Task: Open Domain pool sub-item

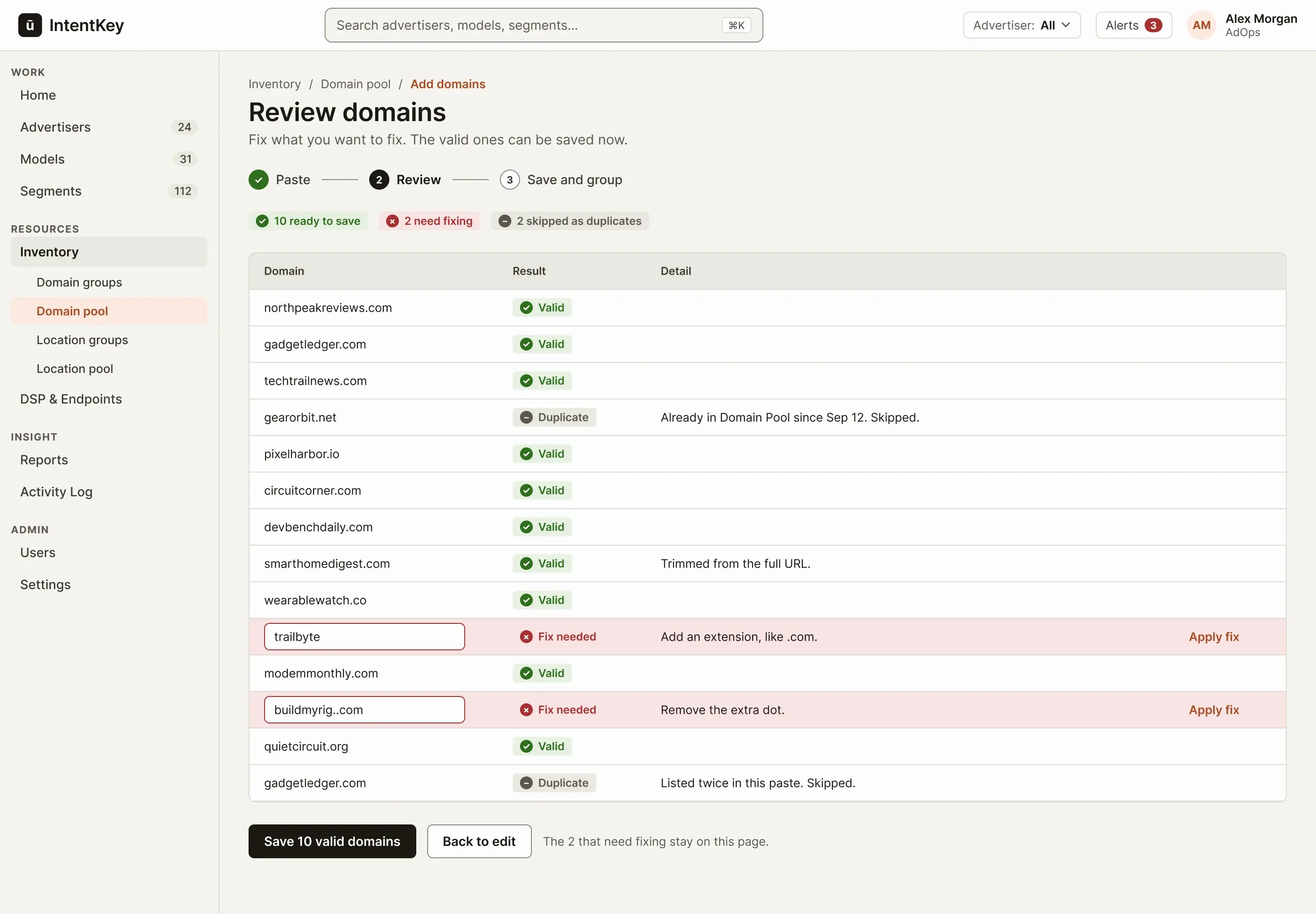Action: click(x=109, y=311)
